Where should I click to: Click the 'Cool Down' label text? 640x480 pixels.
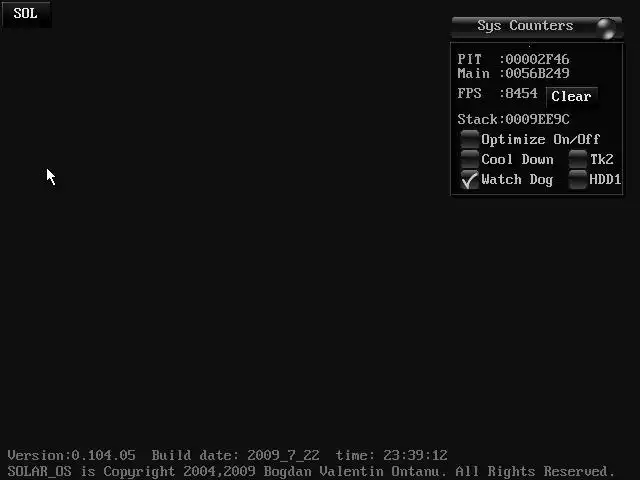517,159
